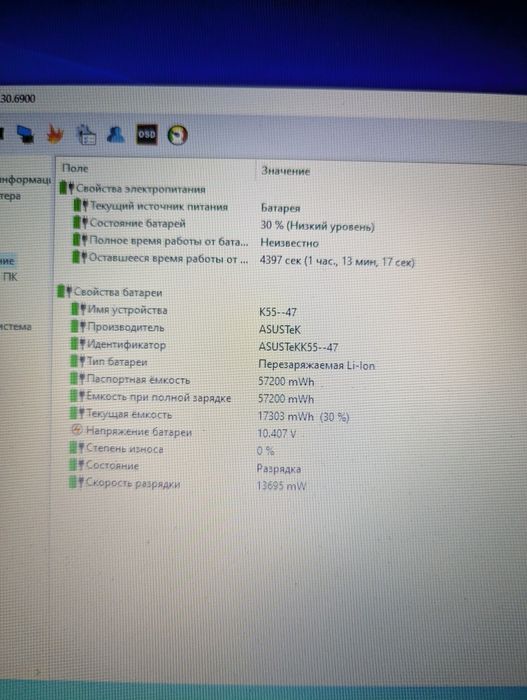Select the Состояние field label

click(x=112, y=465)
